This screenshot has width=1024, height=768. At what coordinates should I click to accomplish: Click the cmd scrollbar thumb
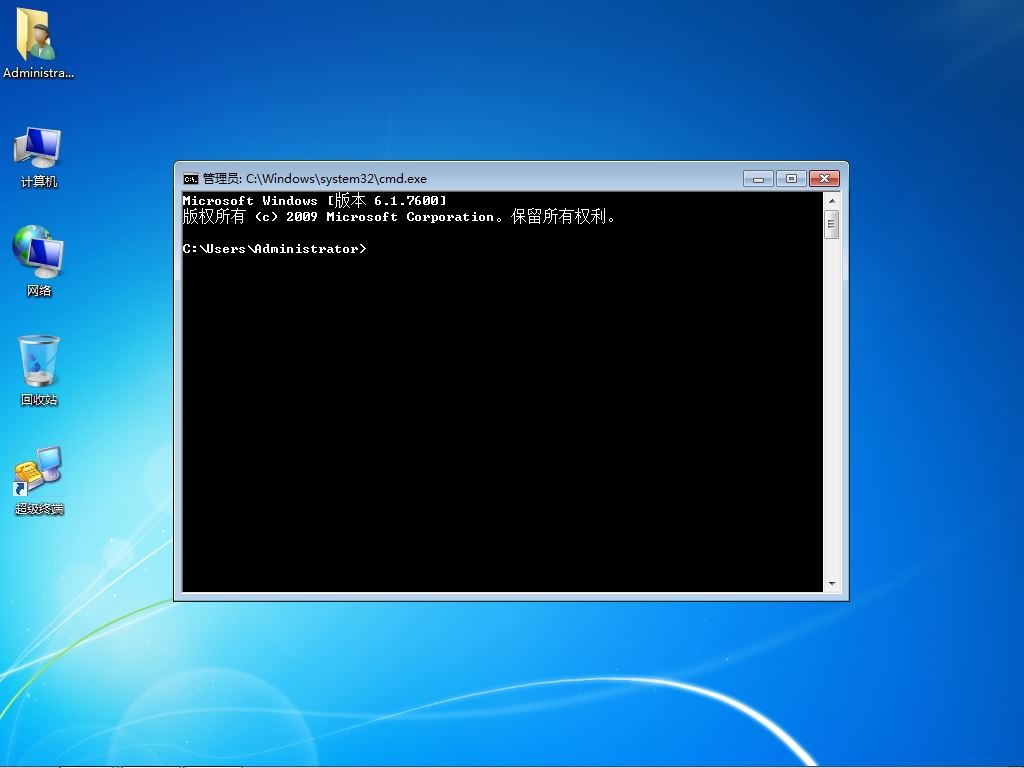point(832,225)
